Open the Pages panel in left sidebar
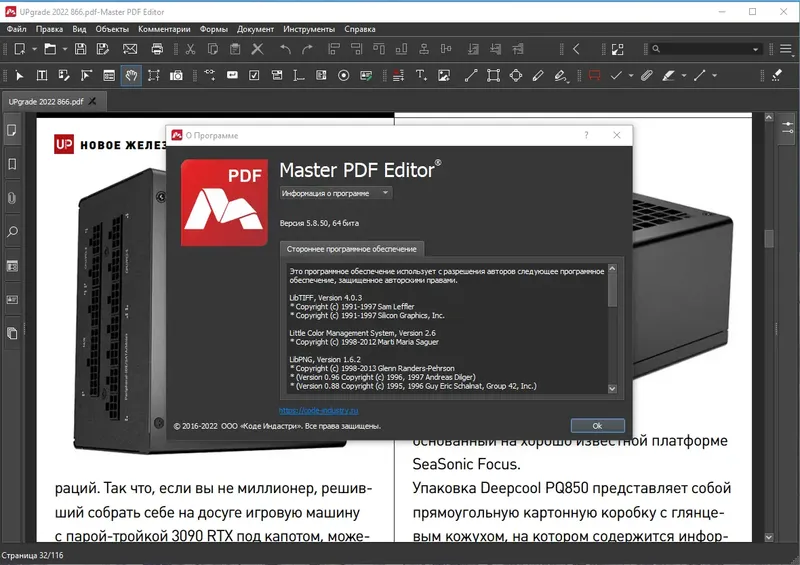Screen dimensions: 800x565 point(12,131)
